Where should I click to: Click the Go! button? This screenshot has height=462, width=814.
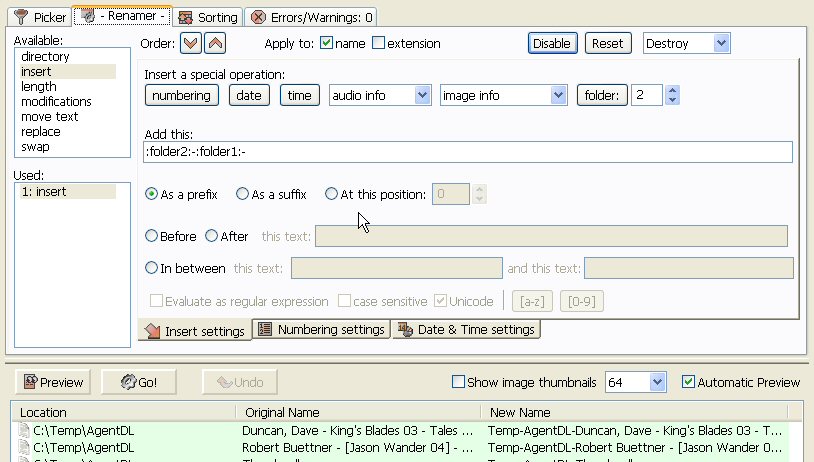[x=139, y=382]
